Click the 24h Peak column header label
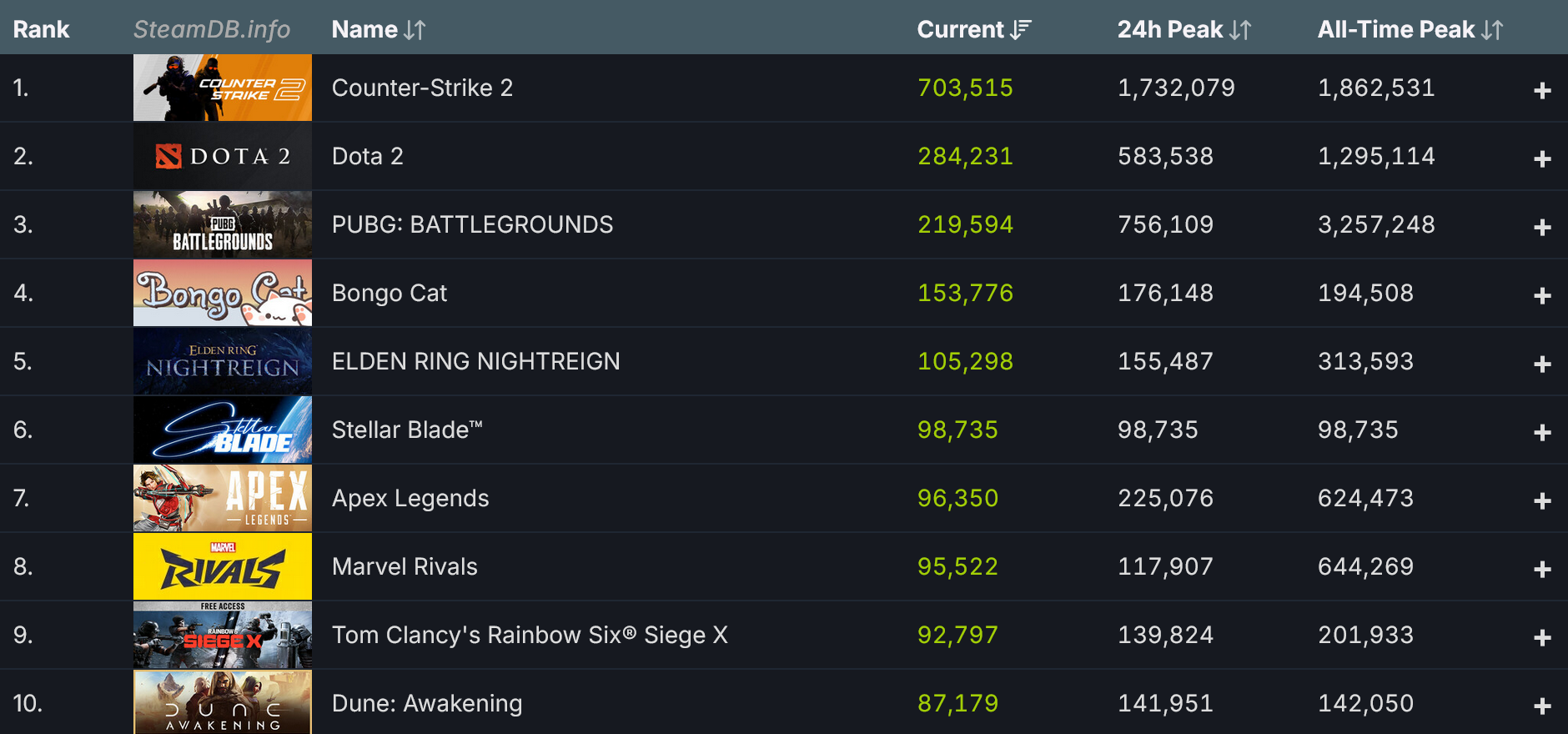The height and width of the screenshot is (734, 1568). click(x=1170, y=30)
